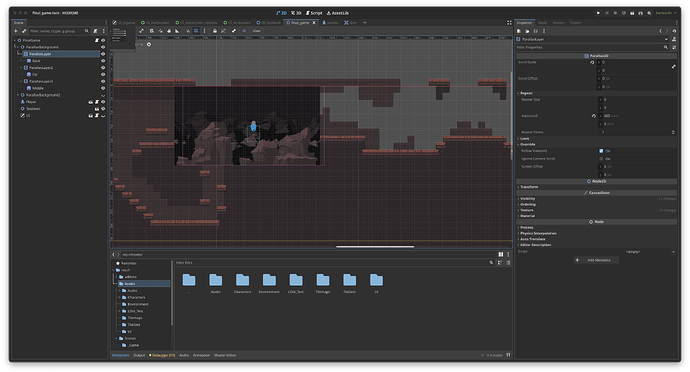
Task: Hide the ParallaxLayer2 node with eye icon
Action: pos(103,68)
